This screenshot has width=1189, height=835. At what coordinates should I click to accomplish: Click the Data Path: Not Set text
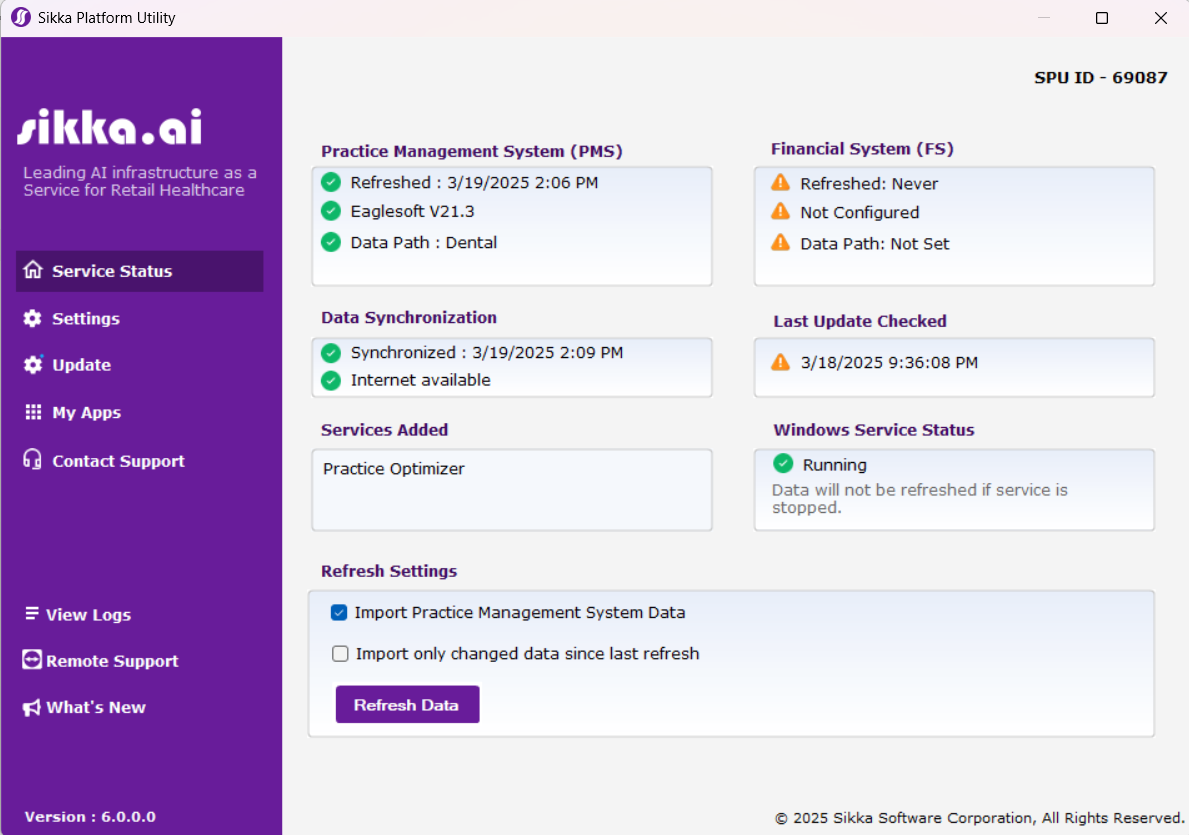point(874,243)
